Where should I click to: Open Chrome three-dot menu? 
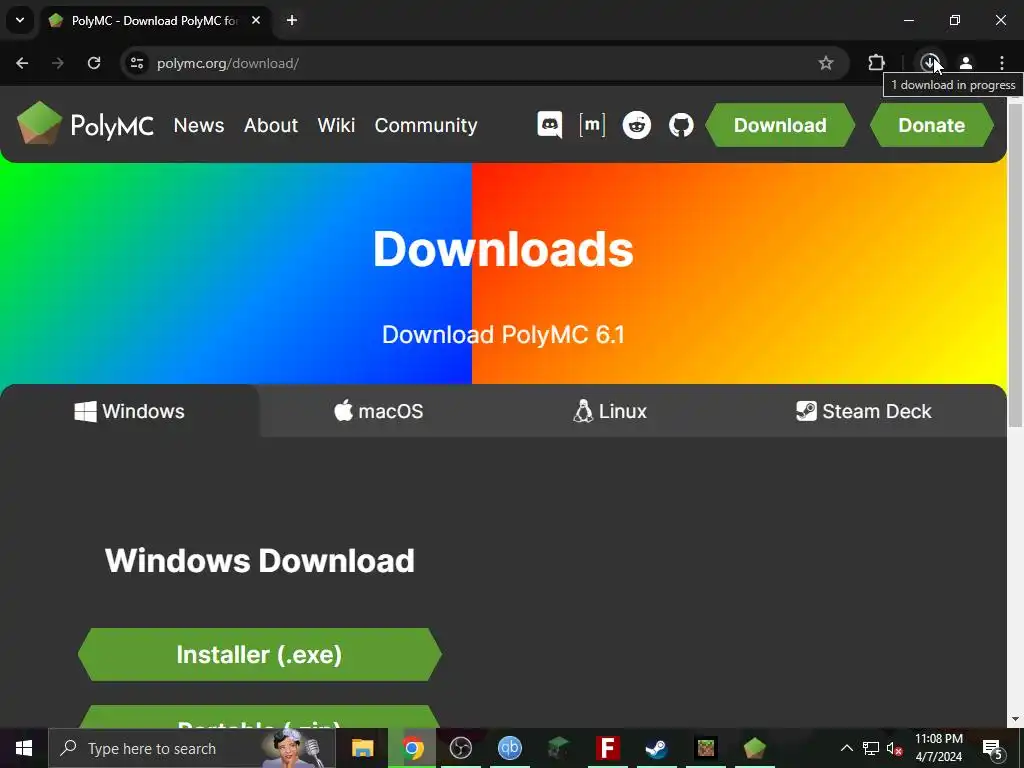1002,63
